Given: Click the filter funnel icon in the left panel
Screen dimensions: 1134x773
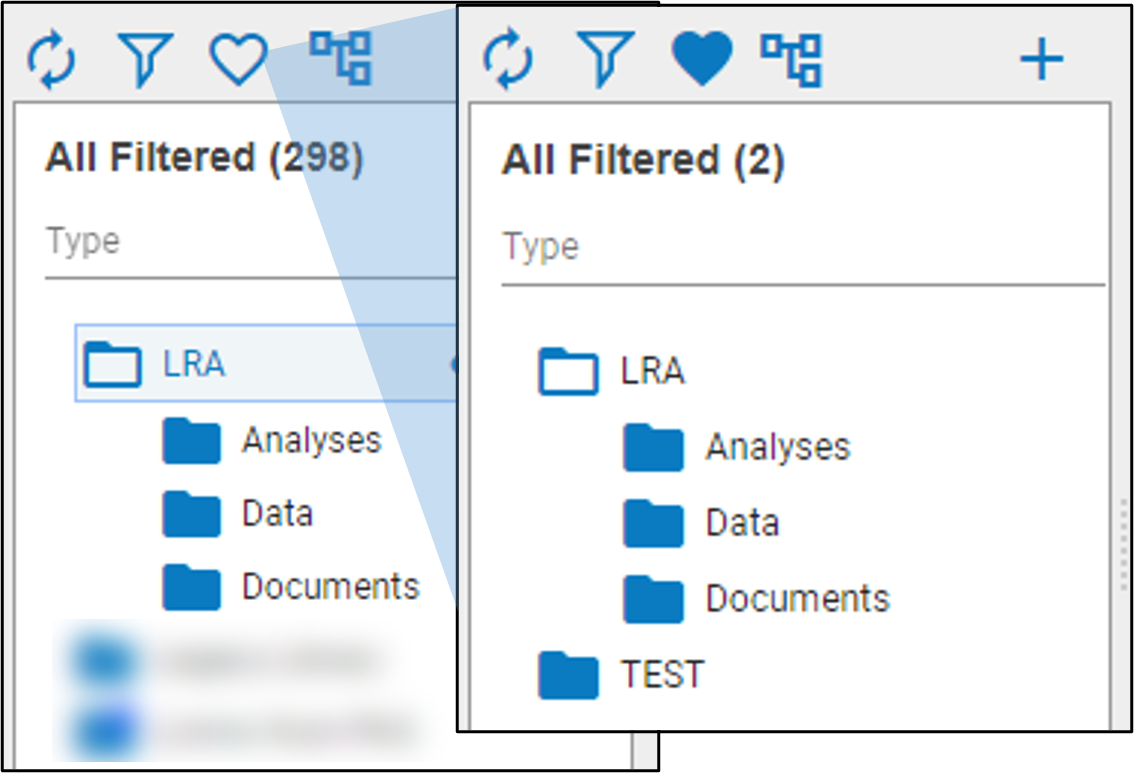Looking at the screenshot, I should (x=146, y=60).
